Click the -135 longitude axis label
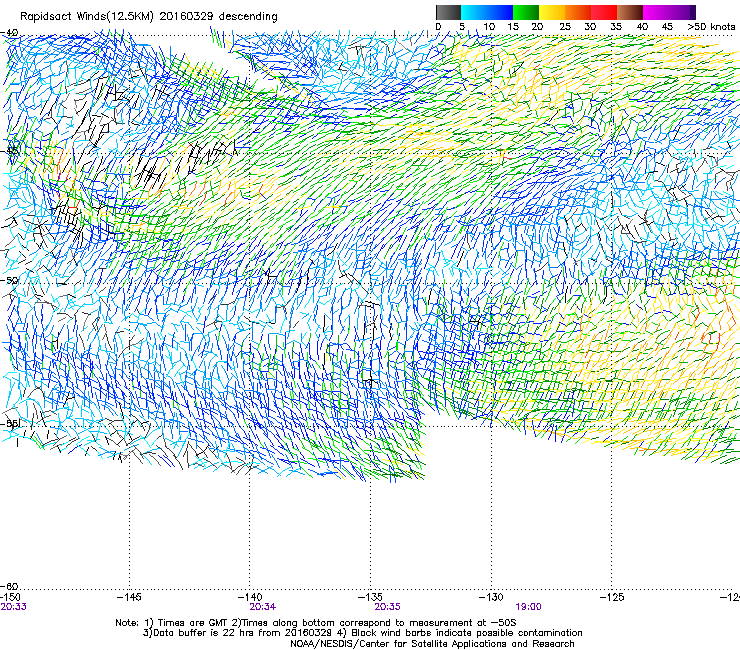 click(x=370, y=597)
